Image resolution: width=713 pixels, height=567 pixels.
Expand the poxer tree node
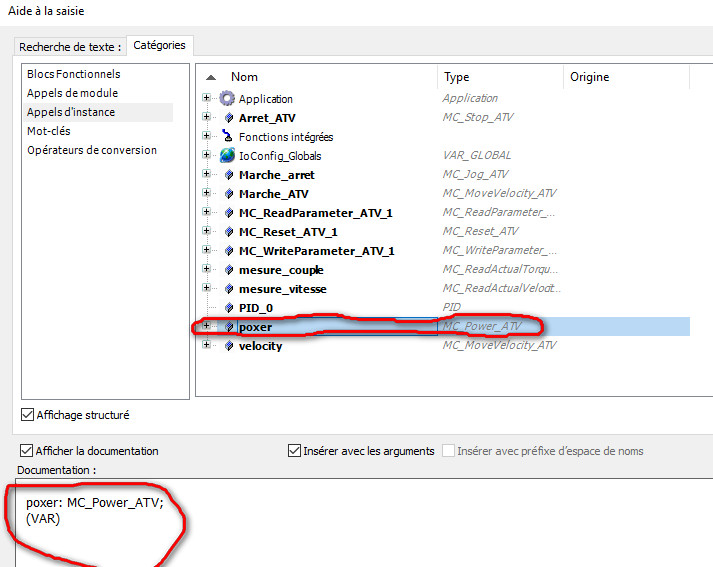point(207,326)
